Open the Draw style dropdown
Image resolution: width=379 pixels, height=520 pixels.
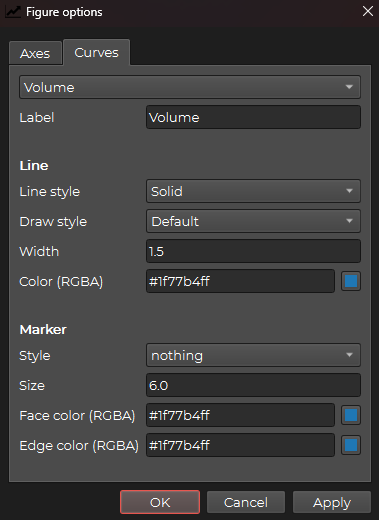[x=253, y=221]
